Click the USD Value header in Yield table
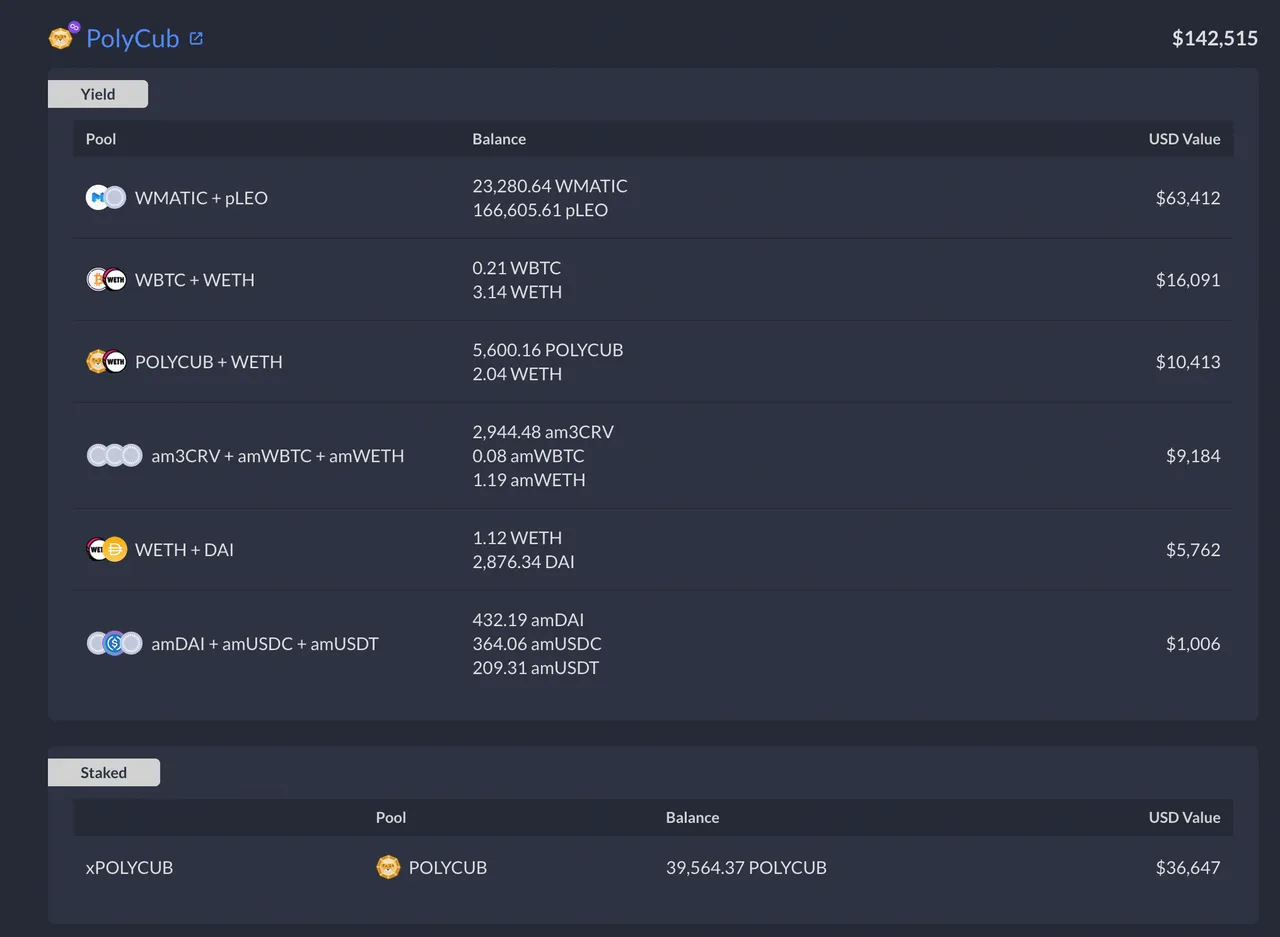This screenshot has width=1280, height=937. pos(1184,139)
